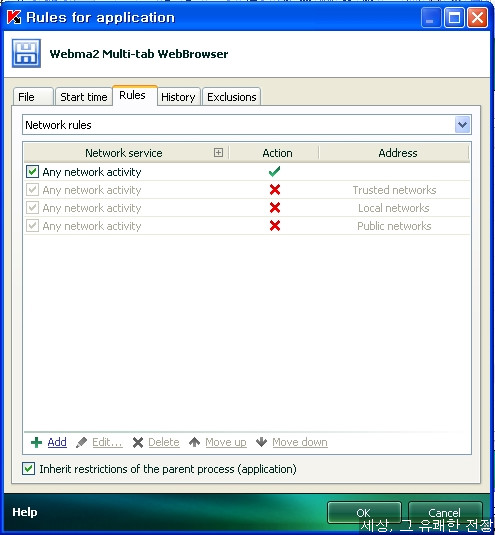Click the Delete link
This screenshot has width=495, height=535.
[x=164, y=442]
